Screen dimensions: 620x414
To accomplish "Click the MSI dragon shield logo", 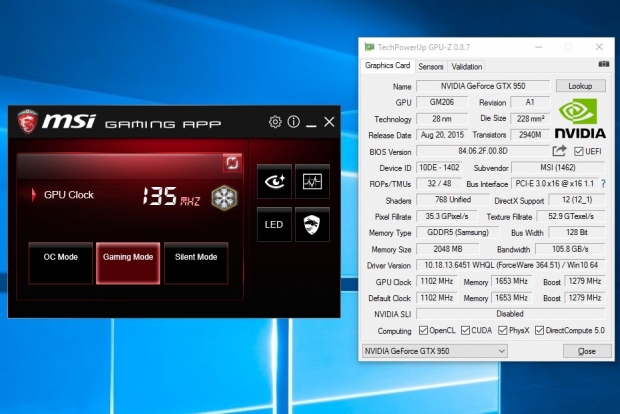I will pyautogui.click(x=28, y=122).
